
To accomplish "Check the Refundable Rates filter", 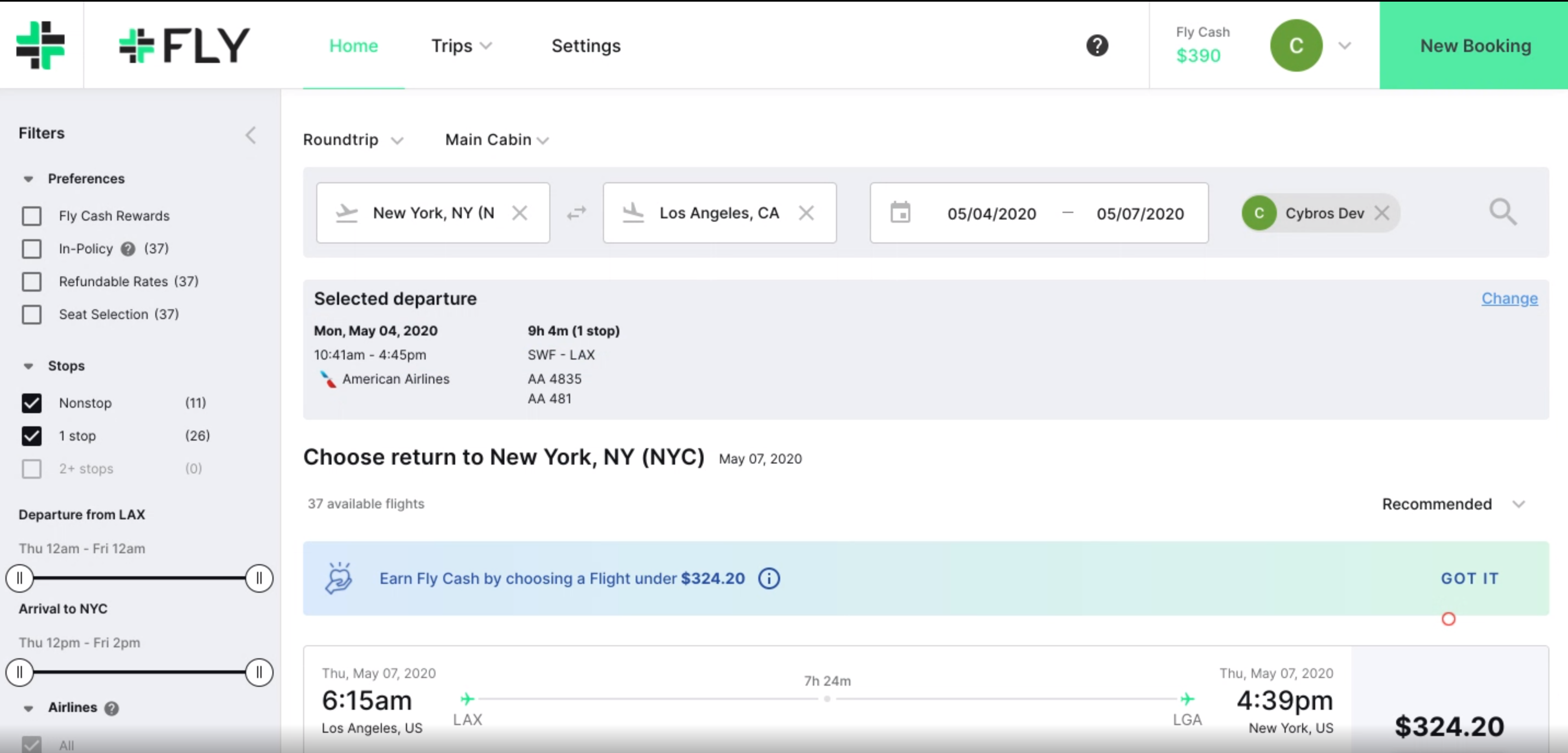I will point(32,282).
